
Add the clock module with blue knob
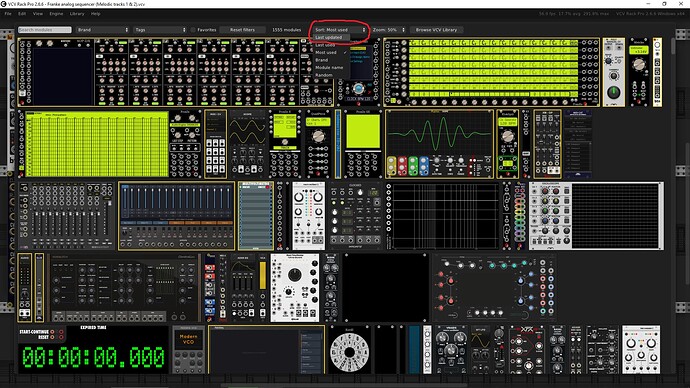[359, 88]
